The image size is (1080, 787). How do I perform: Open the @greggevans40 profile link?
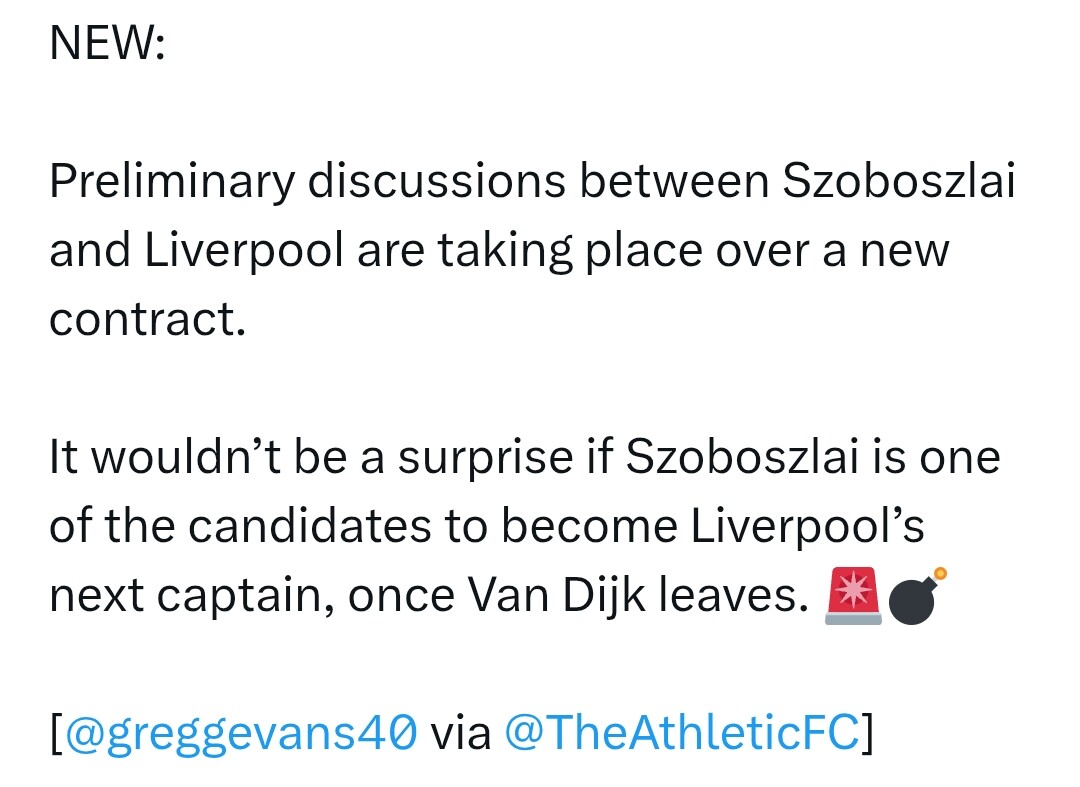pos(240,735)
